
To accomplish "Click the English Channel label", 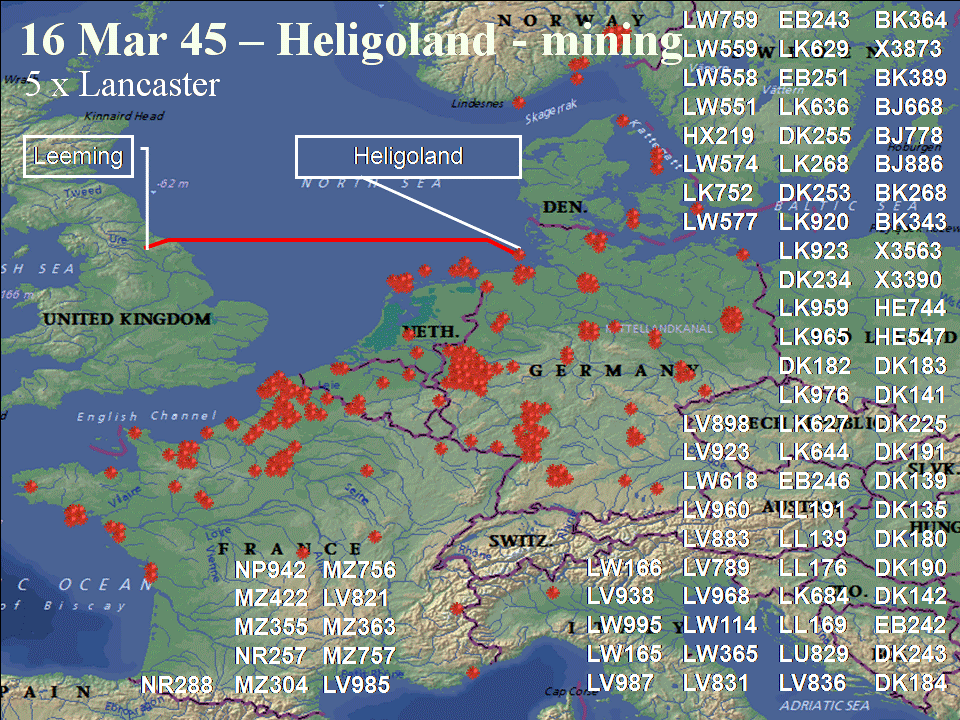I will [x=146, y=416].
